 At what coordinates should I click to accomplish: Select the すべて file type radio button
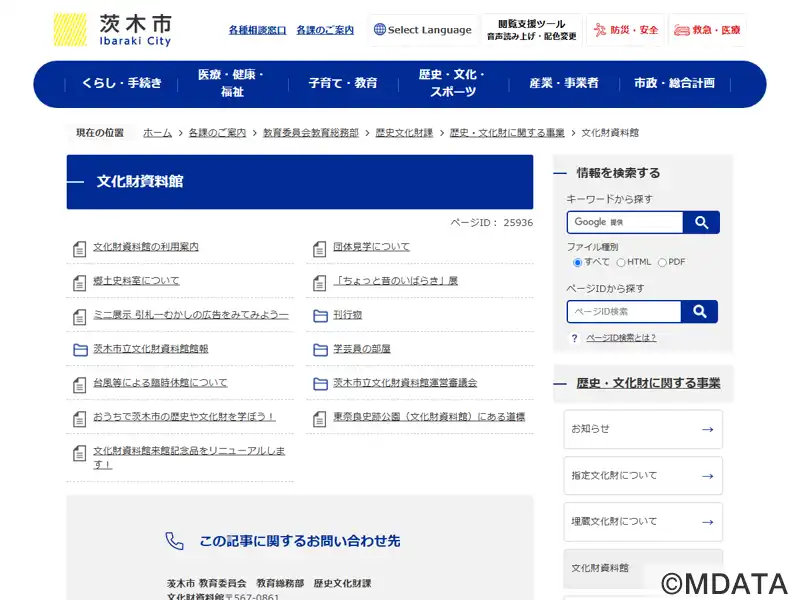point(577,263)
